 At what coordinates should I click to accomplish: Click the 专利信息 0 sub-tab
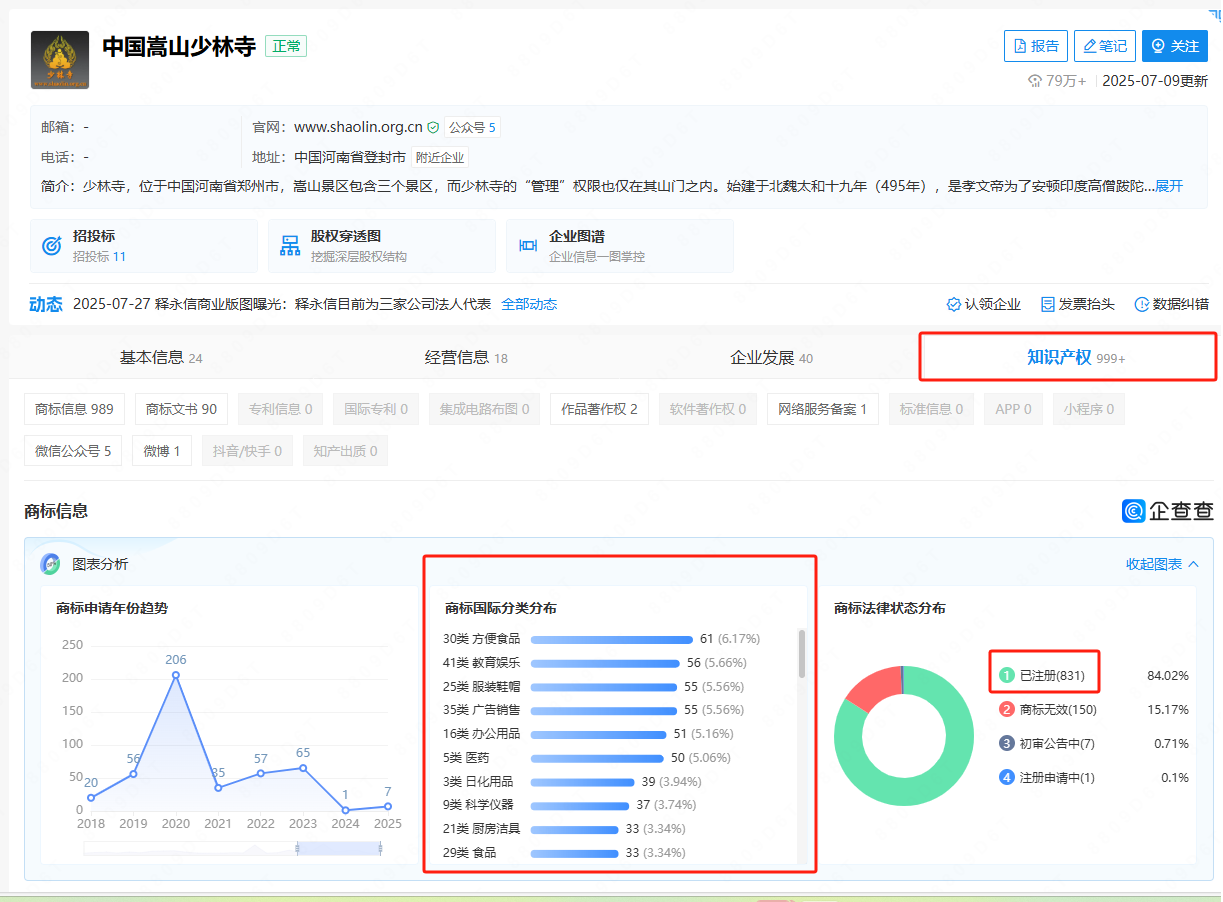coord(280,409)
